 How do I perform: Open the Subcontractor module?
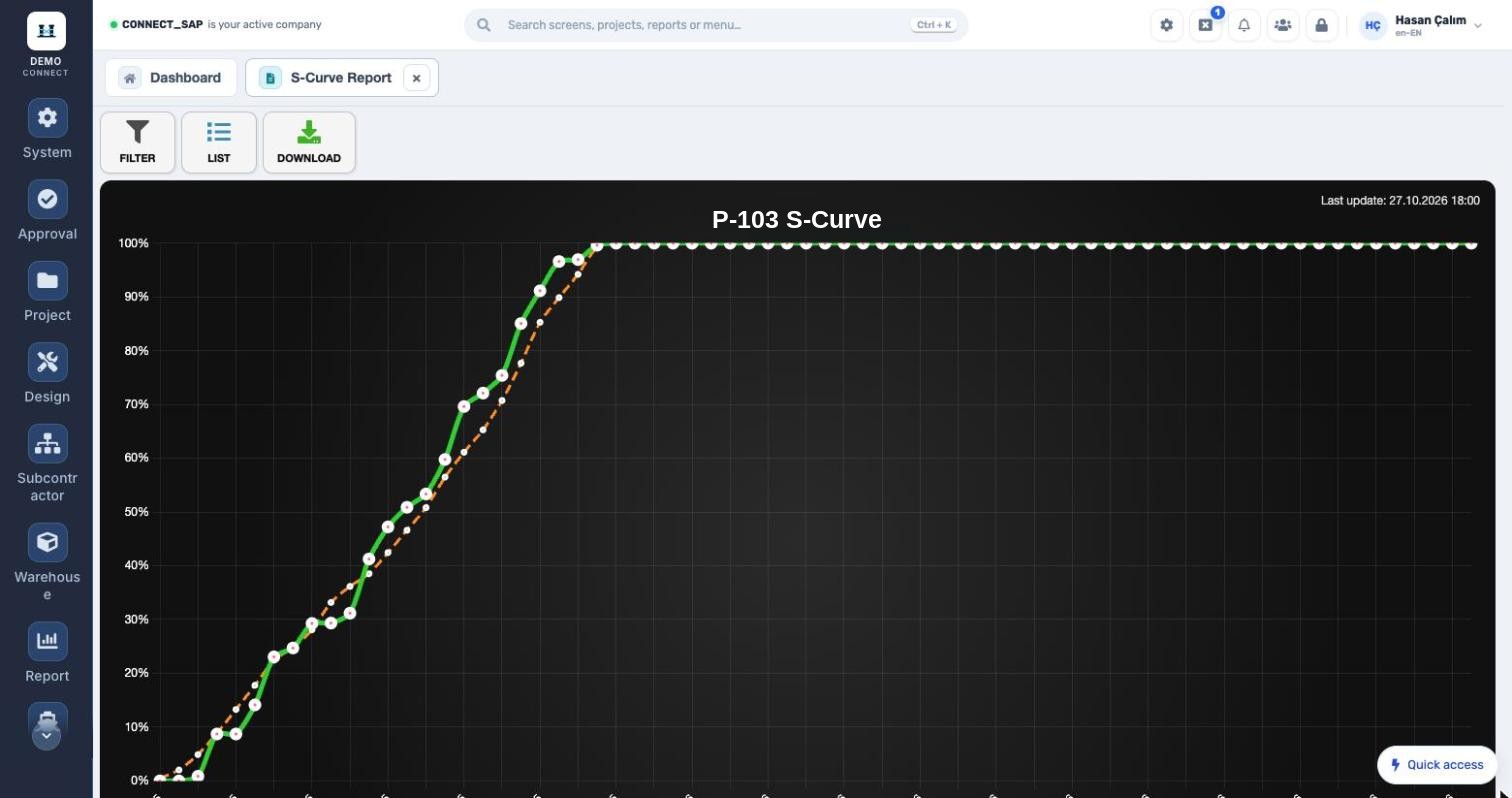[47, 464]
